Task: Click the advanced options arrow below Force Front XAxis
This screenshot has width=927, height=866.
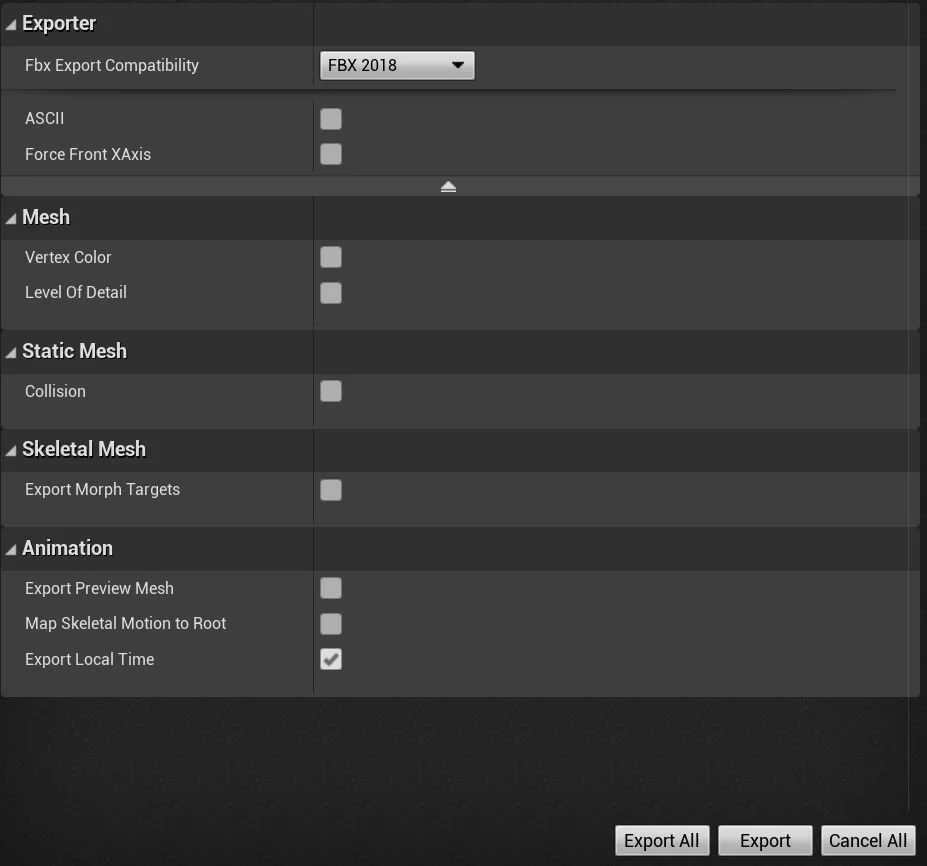Action: pyautogui.click(x=448, y=186)
